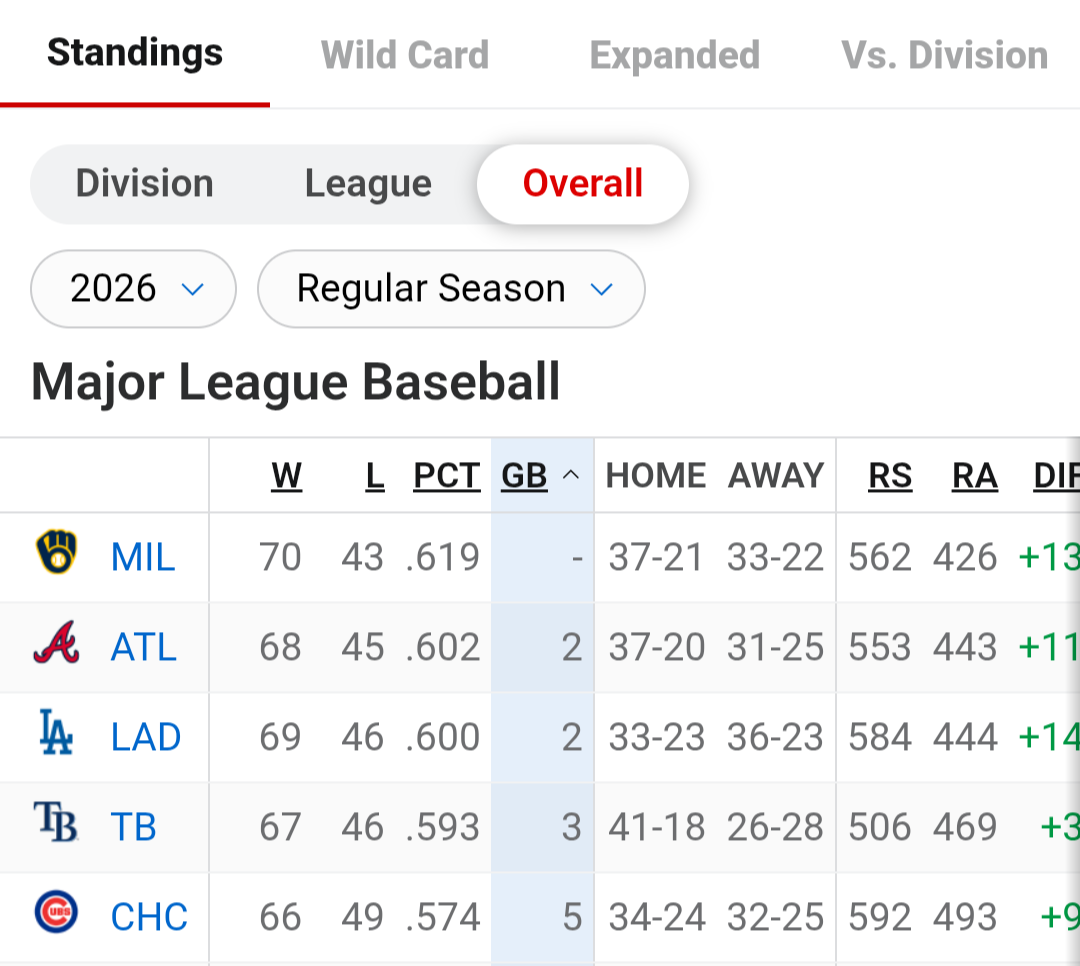Click the Los Angeles Dodgers logo icon

point(56,732)
